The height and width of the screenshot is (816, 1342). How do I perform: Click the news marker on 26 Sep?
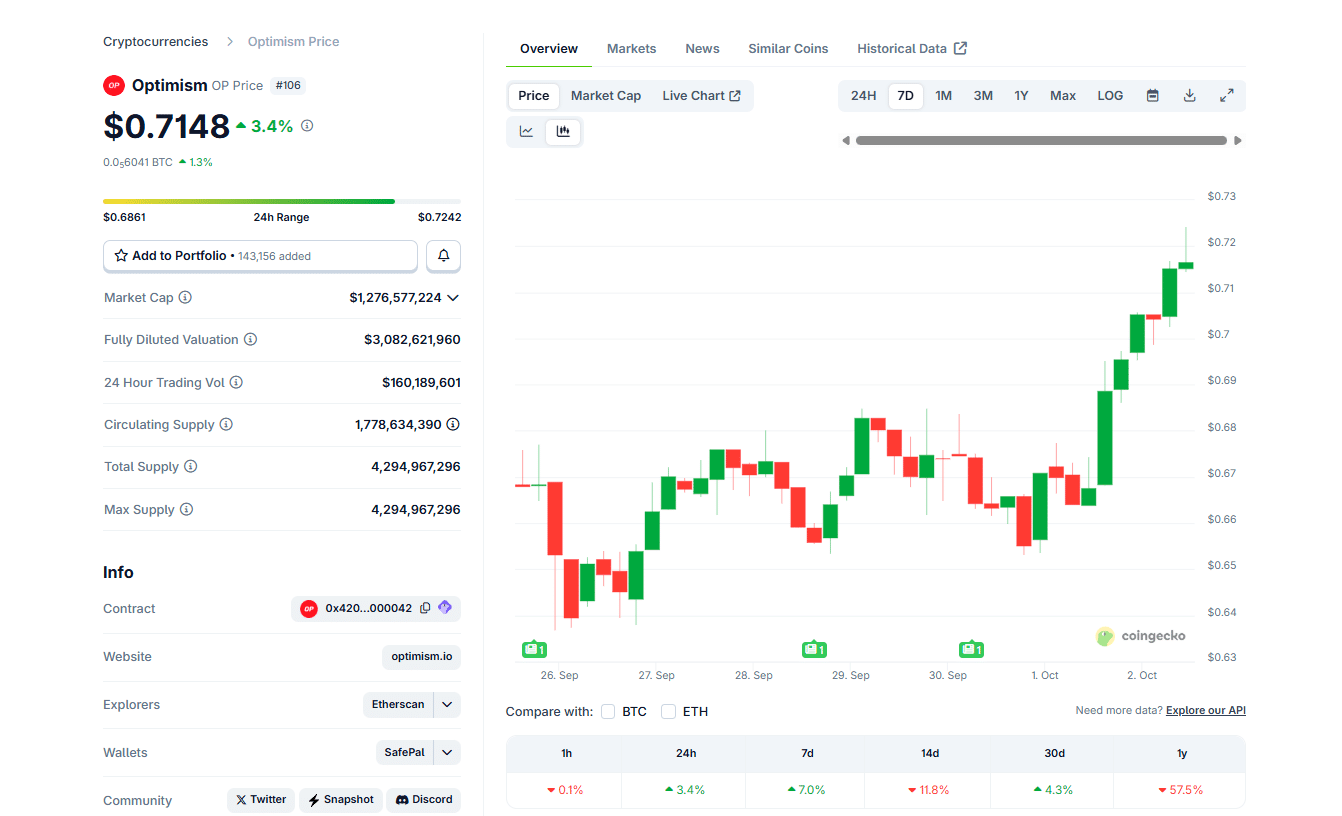point(535,650)
